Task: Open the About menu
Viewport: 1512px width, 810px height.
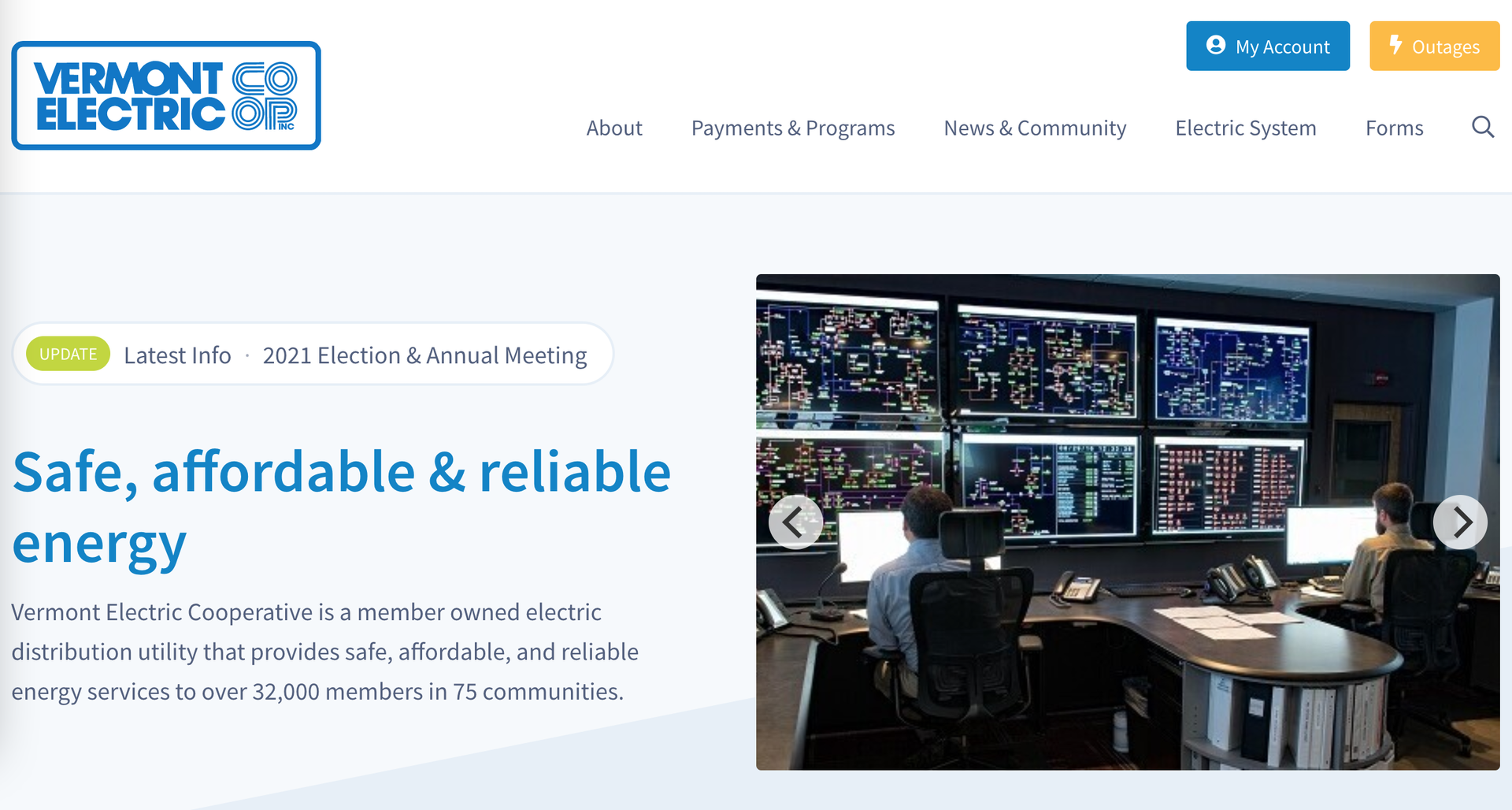Action: [x=614, y=128]
